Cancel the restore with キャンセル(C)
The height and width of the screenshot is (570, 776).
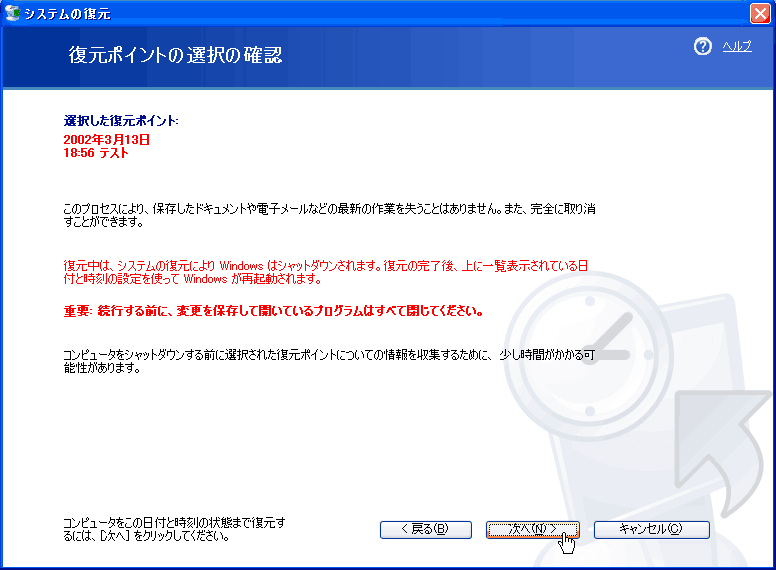click(x=651, y=529)
